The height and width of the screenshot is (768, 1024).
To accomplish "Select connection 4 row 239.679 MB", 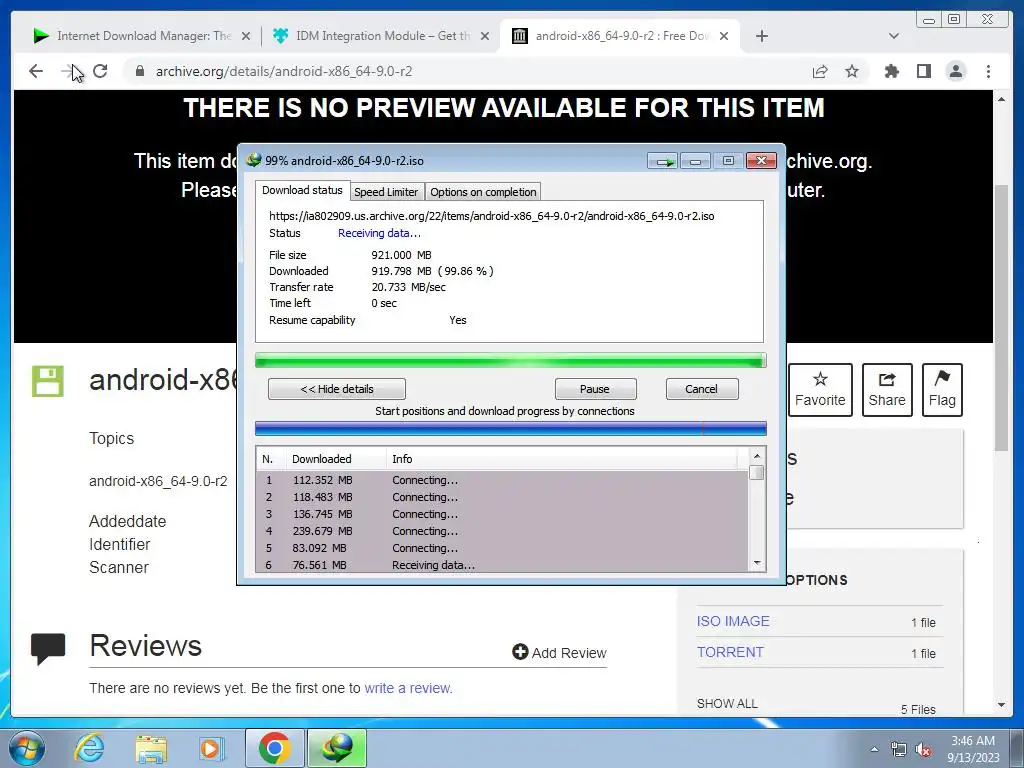I will tap(502, 531).
